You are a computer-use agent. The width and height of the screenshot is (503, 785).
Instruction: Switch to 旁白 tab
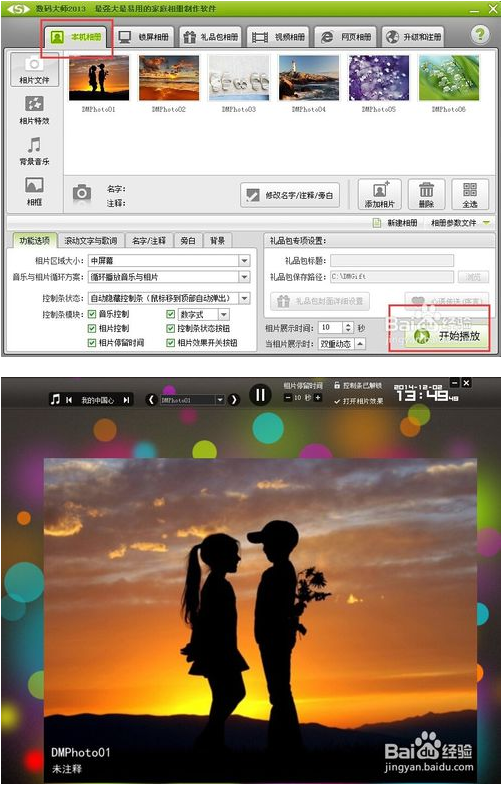[188, 241]
